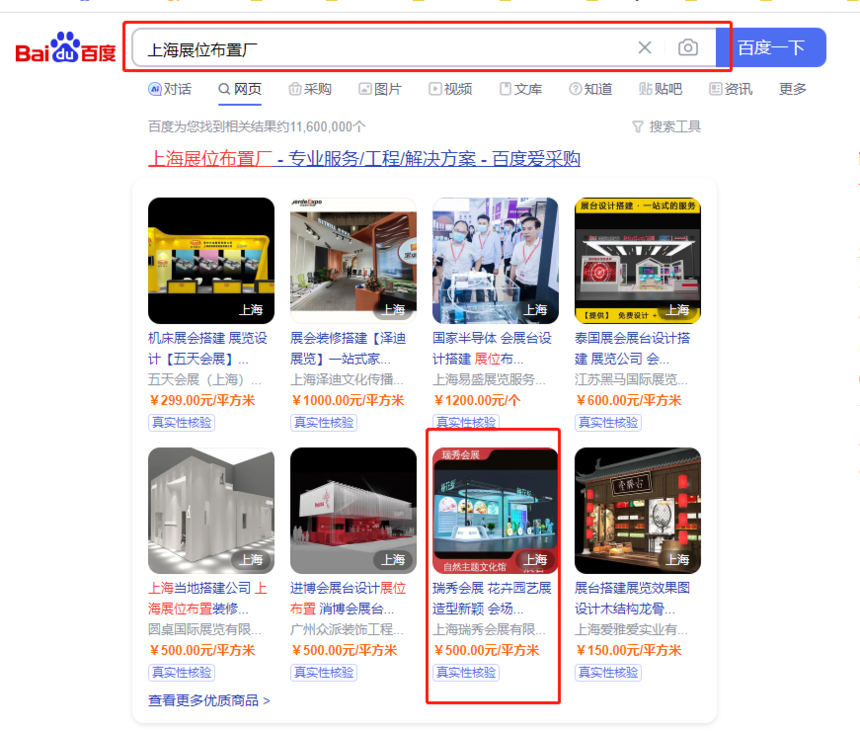Open 展台搭建展览效果图 listing title
The image size is (860, 732).
pyautogui.click(x=632, y=598)
